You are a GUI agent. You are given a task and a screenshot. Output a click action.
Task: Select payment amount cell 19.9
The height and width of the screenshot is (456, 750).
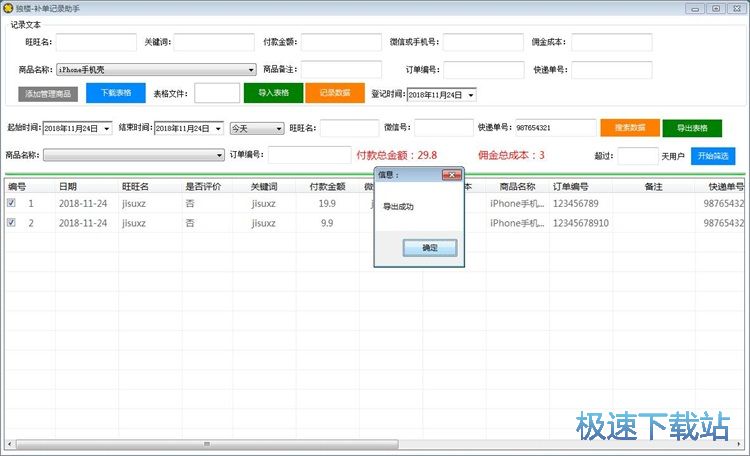coord(327,203)
